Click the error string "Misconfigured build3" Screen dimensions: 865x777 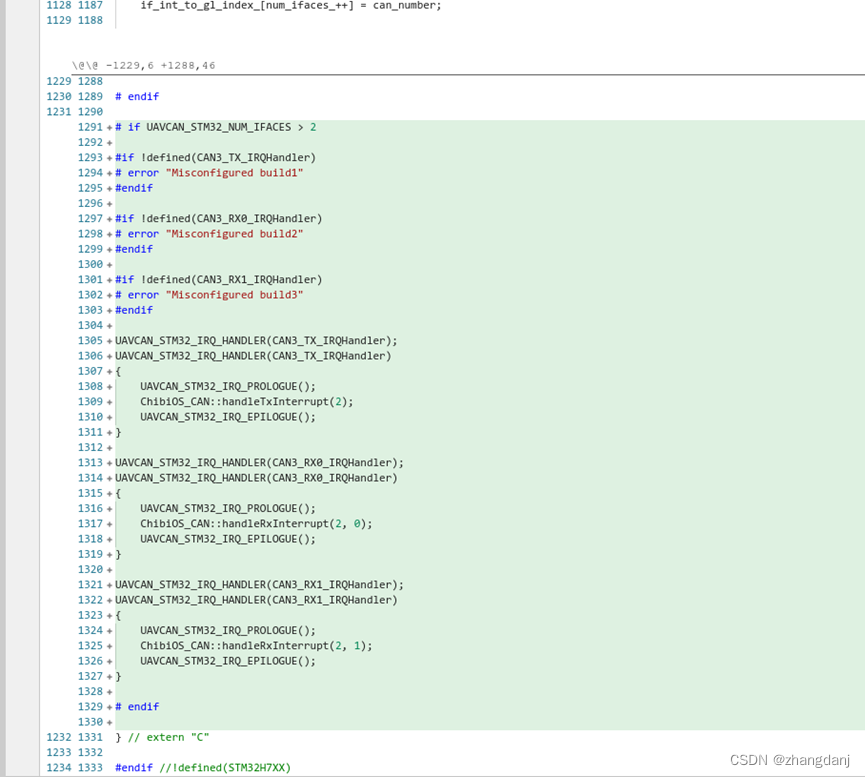point(234,295)
